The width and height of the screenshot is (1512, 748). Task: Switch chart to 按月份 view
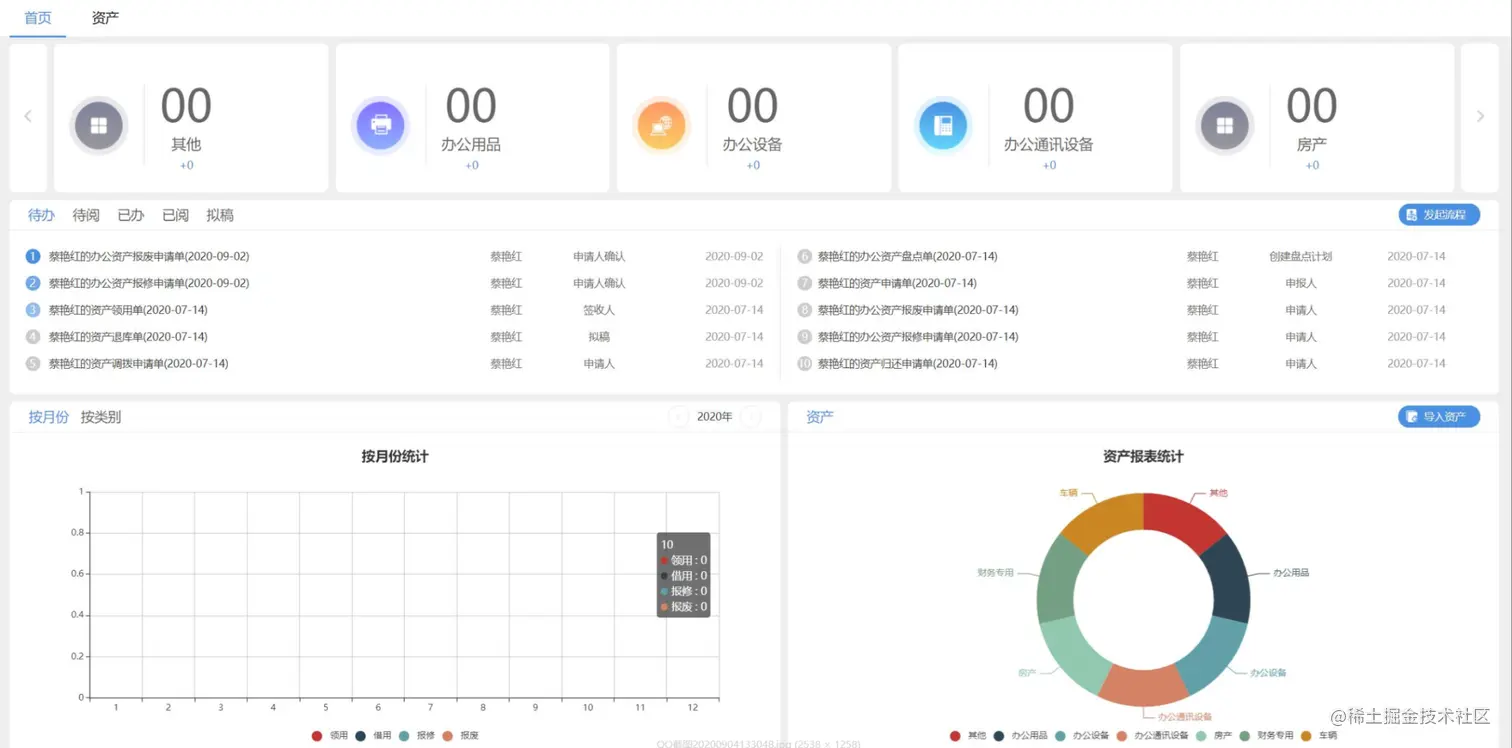click(x=49, y=417)
